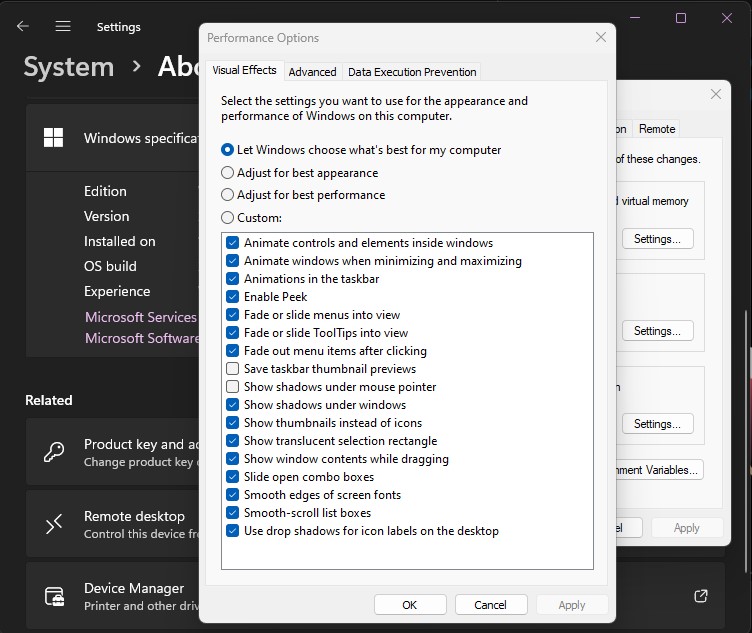The image size is (752, 633).
Task: Open the external link icon in Device Manager row
Action: click(x=701, y=596)
